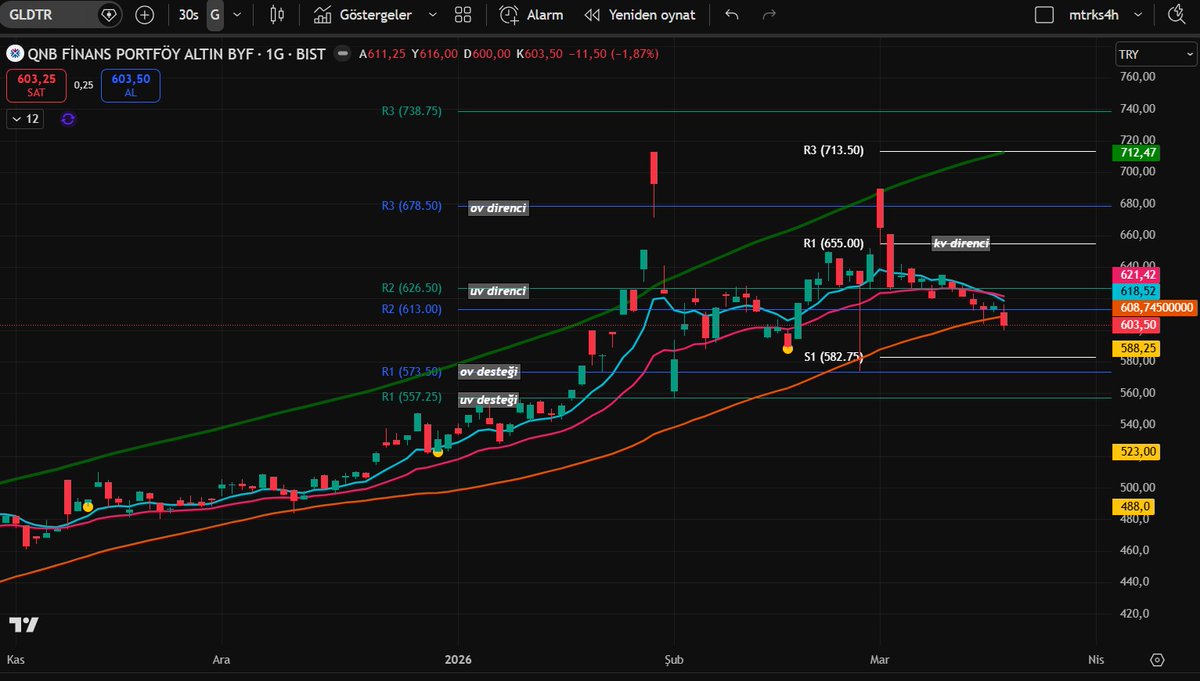This screenshot has width=1200, height=681.
Task: Click the yellow marker dot before 2026
Action: click(x=438, y=452)
